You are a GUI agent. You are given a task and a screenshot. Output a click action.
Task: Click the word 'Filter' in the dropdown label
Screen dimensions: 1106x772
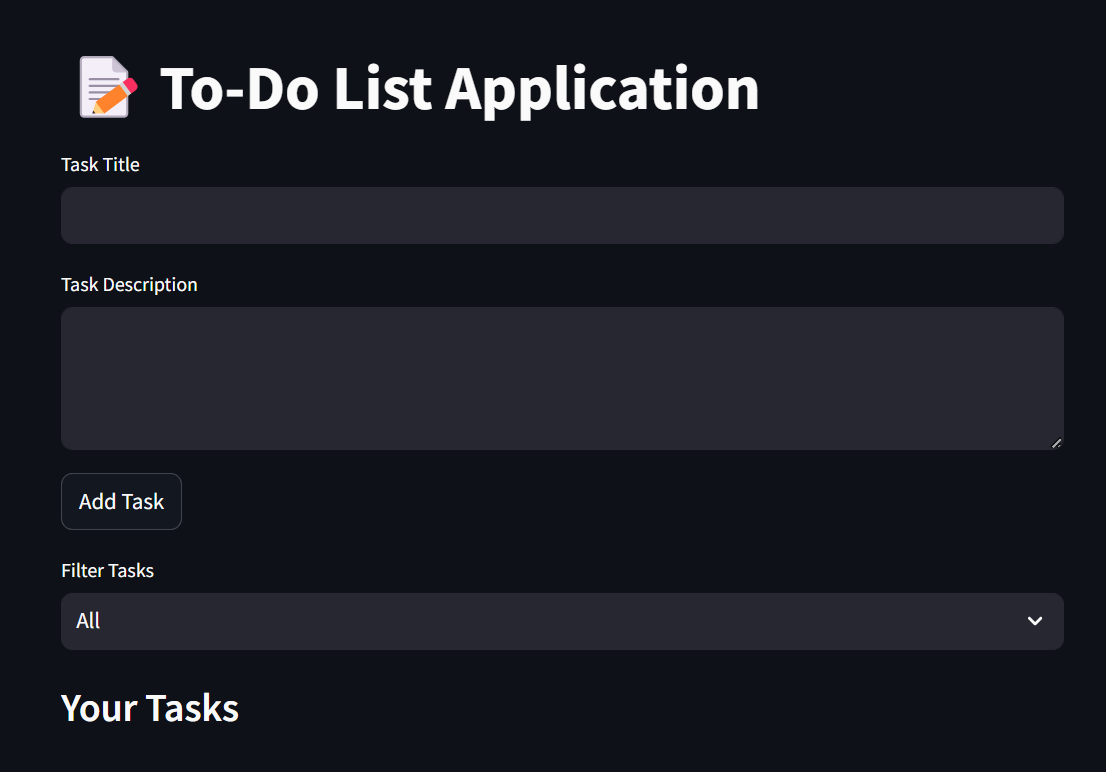click(x=82, y=571)
